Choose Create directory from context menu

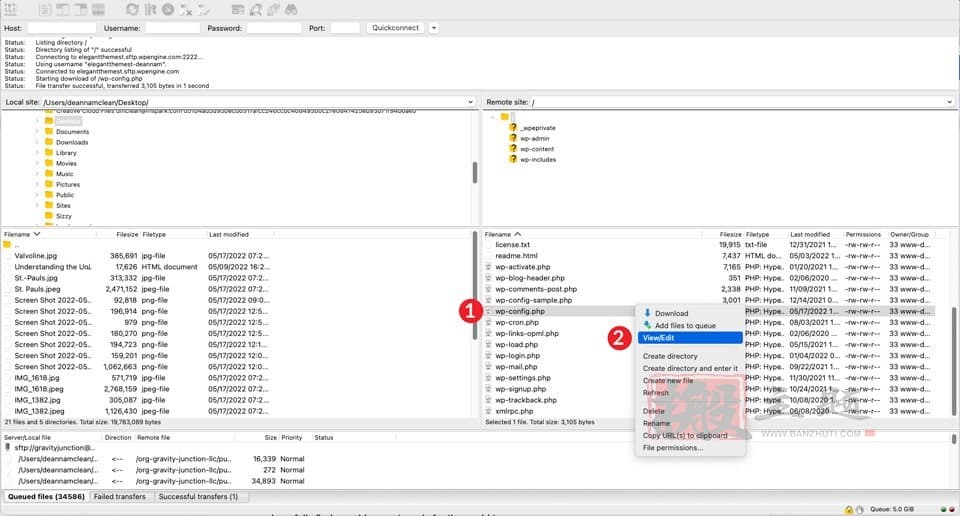coord(689,356)
